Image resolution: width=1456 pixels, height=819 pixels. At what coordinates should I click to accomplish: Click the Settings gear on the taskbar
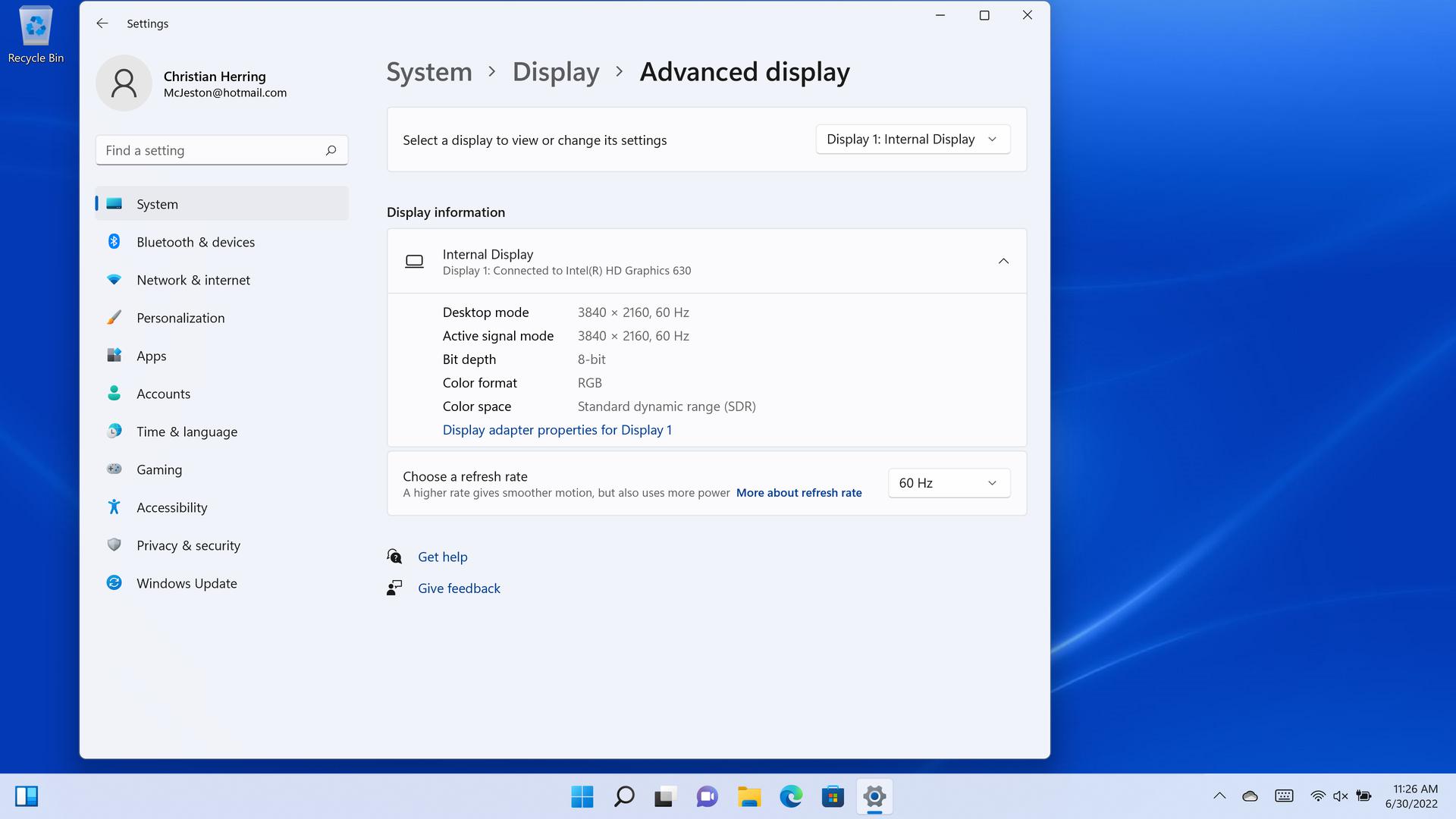pos(874,796)
